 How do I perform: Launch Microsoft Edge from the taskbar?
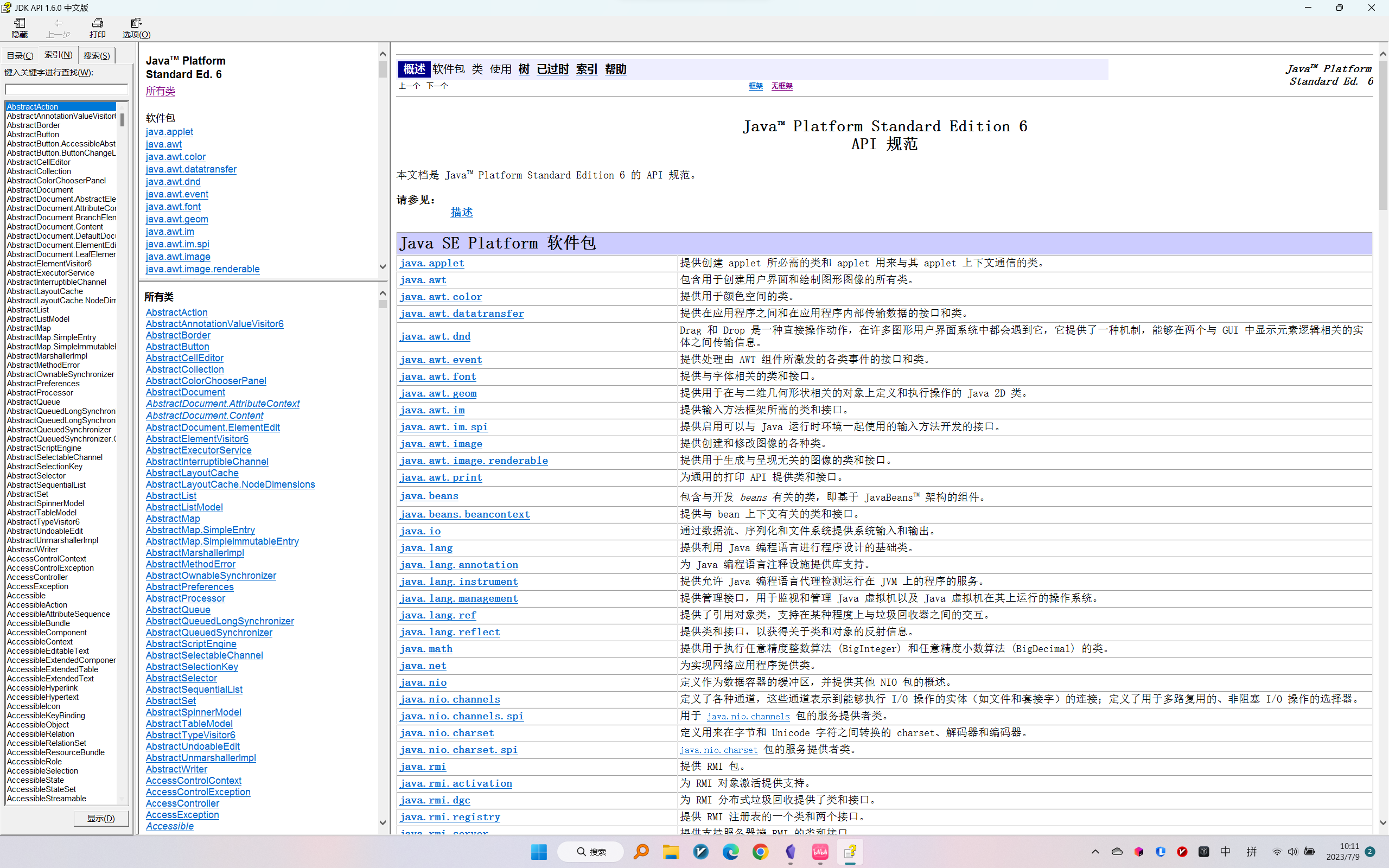pyautogui.click(x=730, y=852)
